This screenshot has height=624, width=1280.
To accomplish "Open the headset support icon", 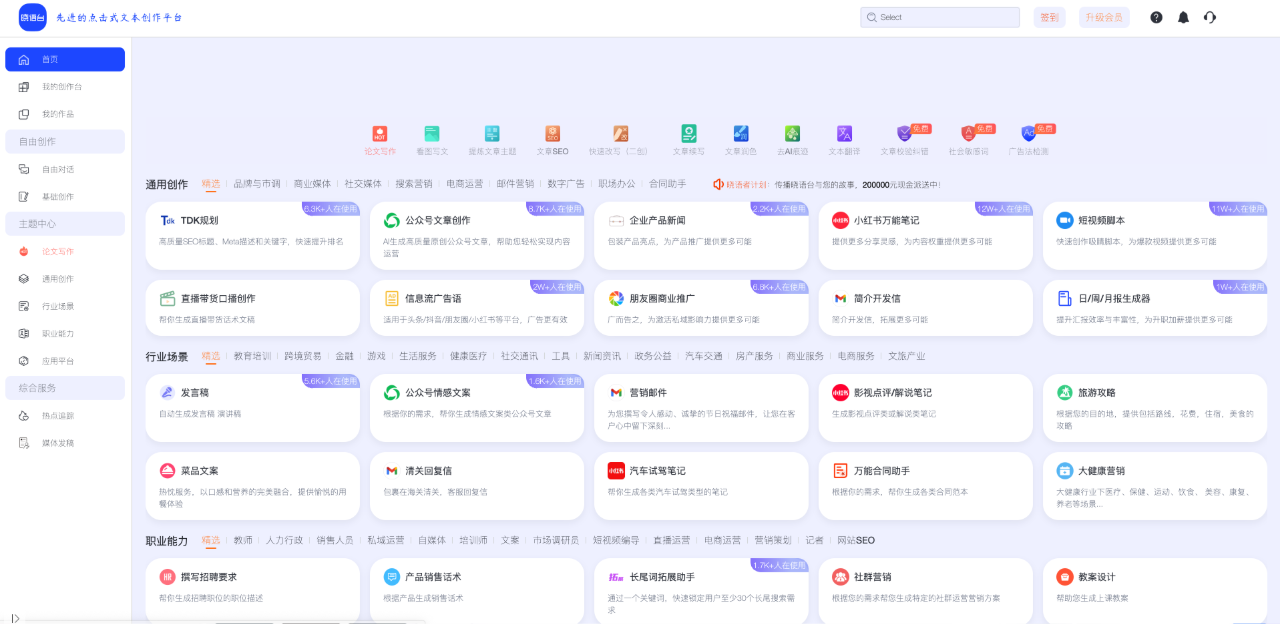I will point(1210,17).
